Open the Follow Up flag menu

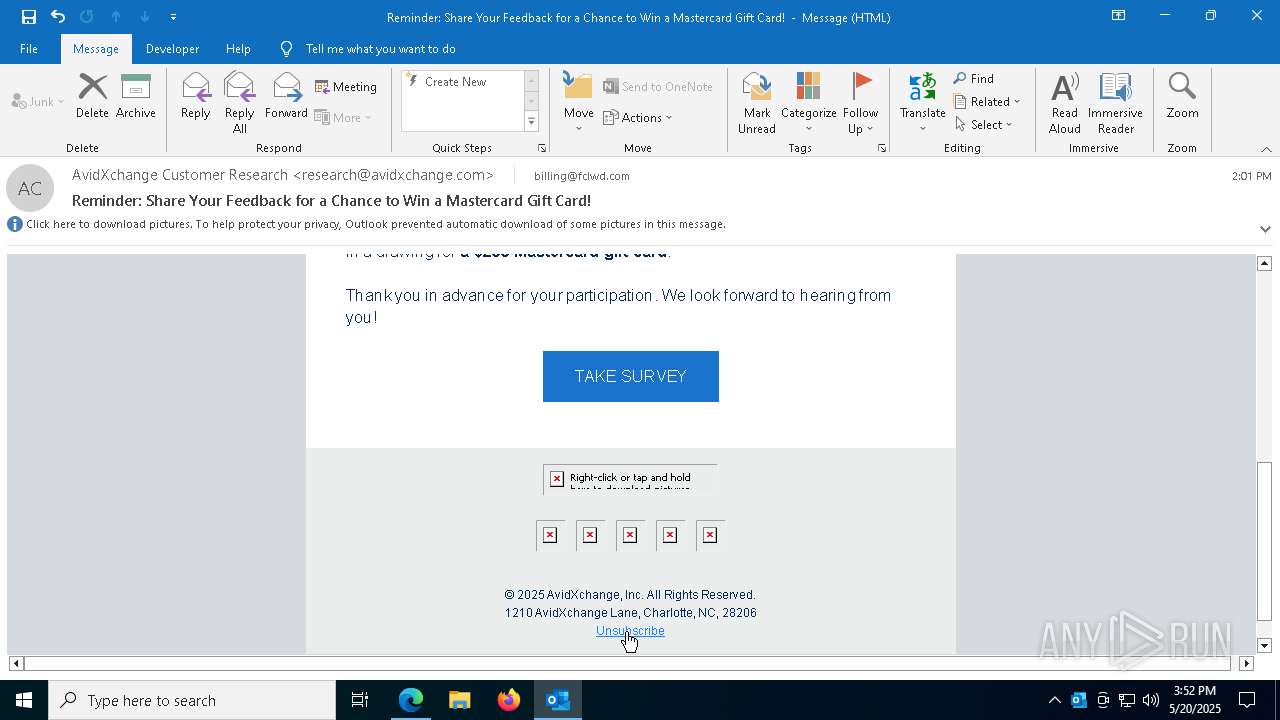(x=860, y=103)
